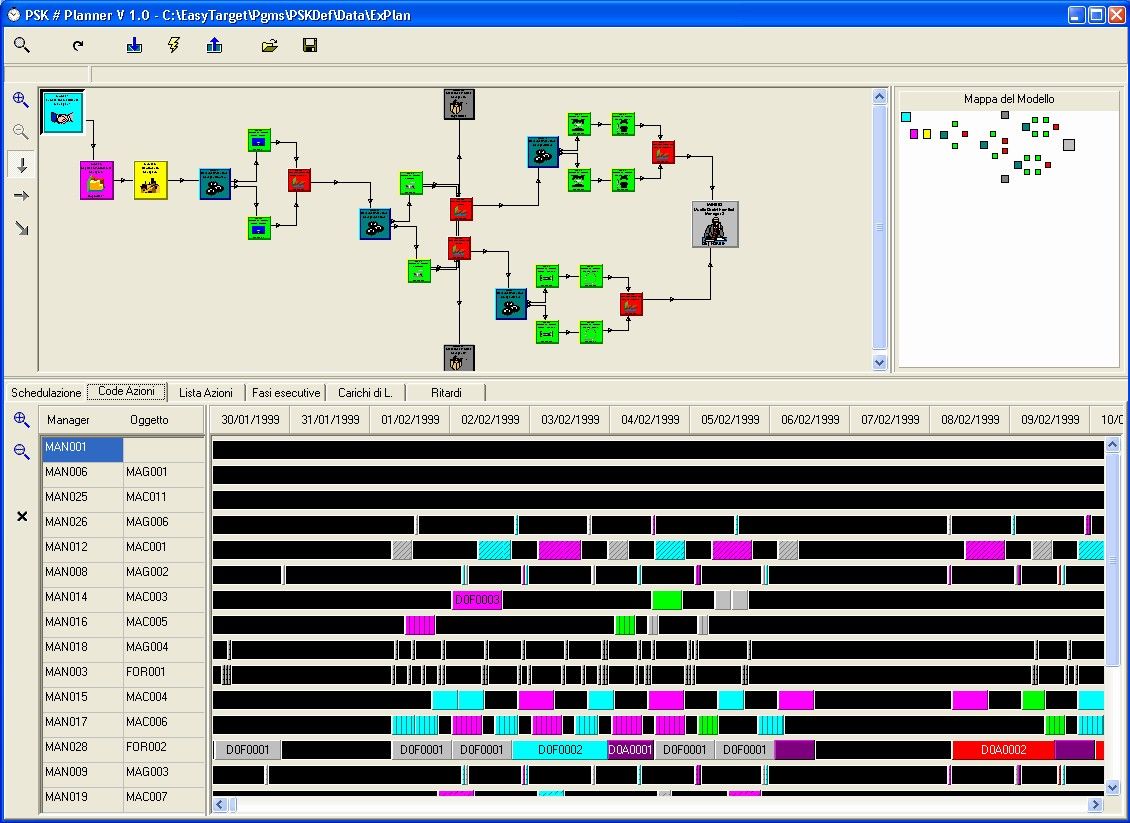Select the MAN006 manager cell
This screenshot has height=823, width=1130.
click(x=82, y=472)
